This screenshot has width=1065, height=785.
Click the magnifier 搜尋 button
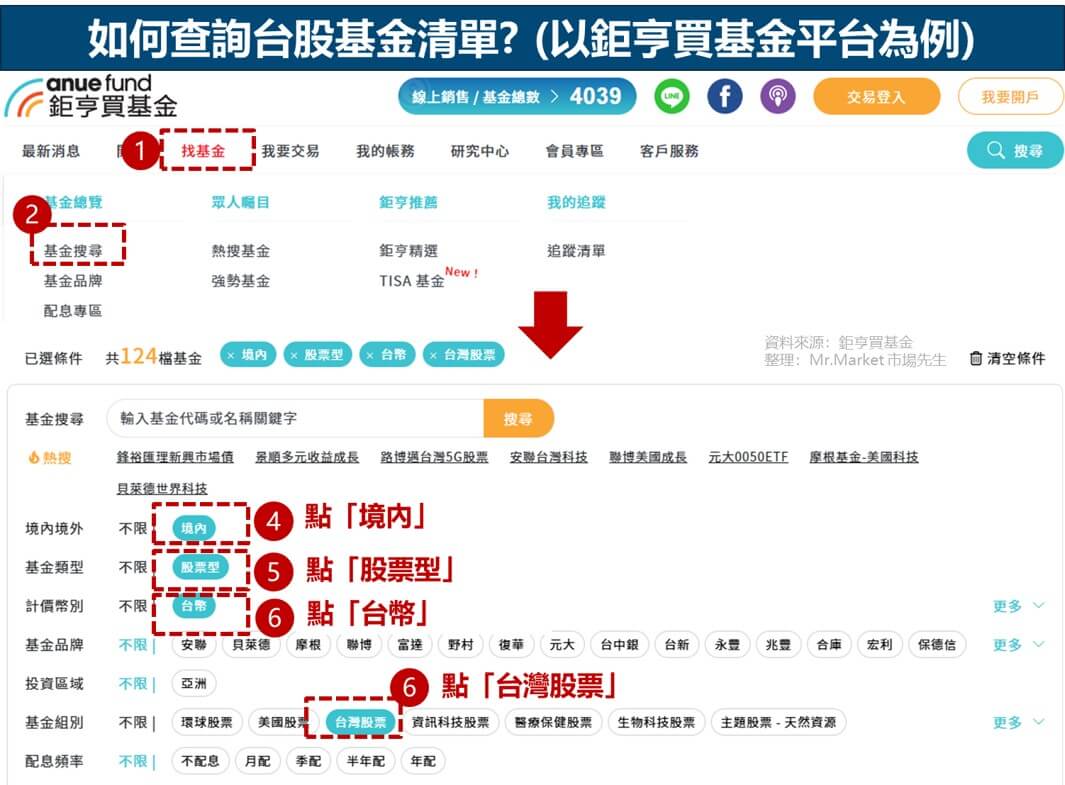pos(1015,150)
